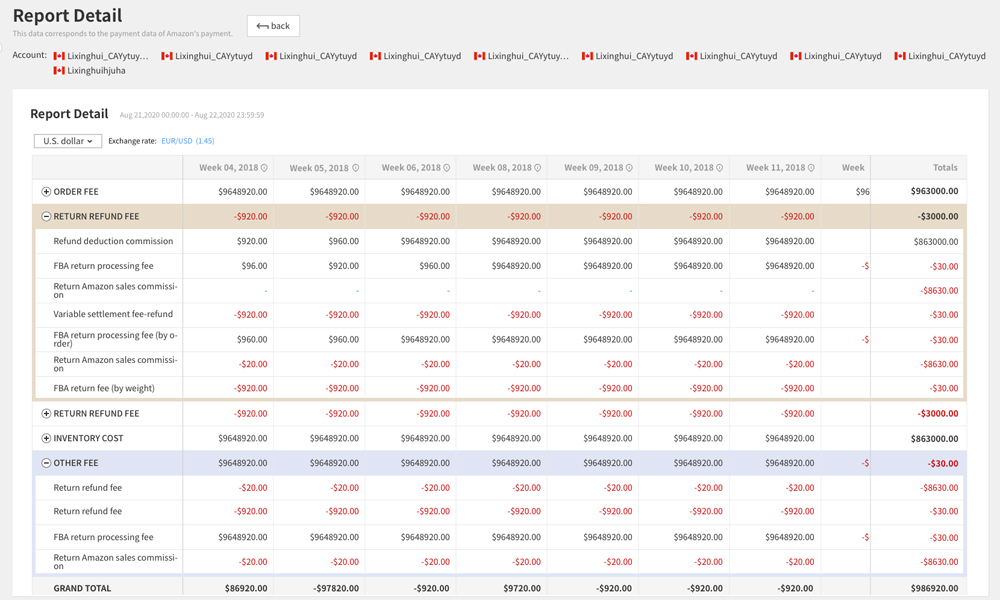
Task: Click the Canadian flag next to Lixinghuihjuha
Action: [x=59, y=71]
